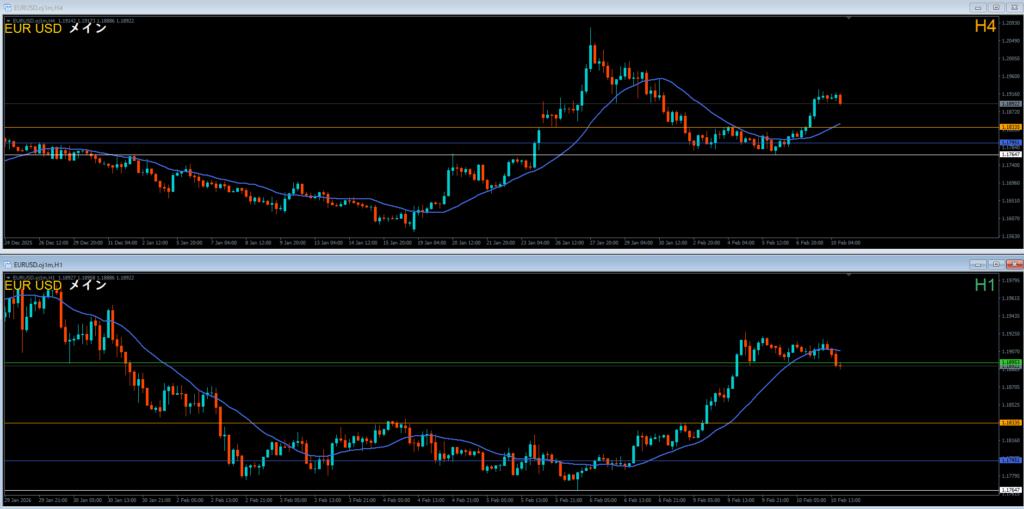The height and width of the screenshot is (509, 1024).
Task: Click blue 1.17951 price label in H4 chart
Action: pyautogui.click(x=1010, y=142)
